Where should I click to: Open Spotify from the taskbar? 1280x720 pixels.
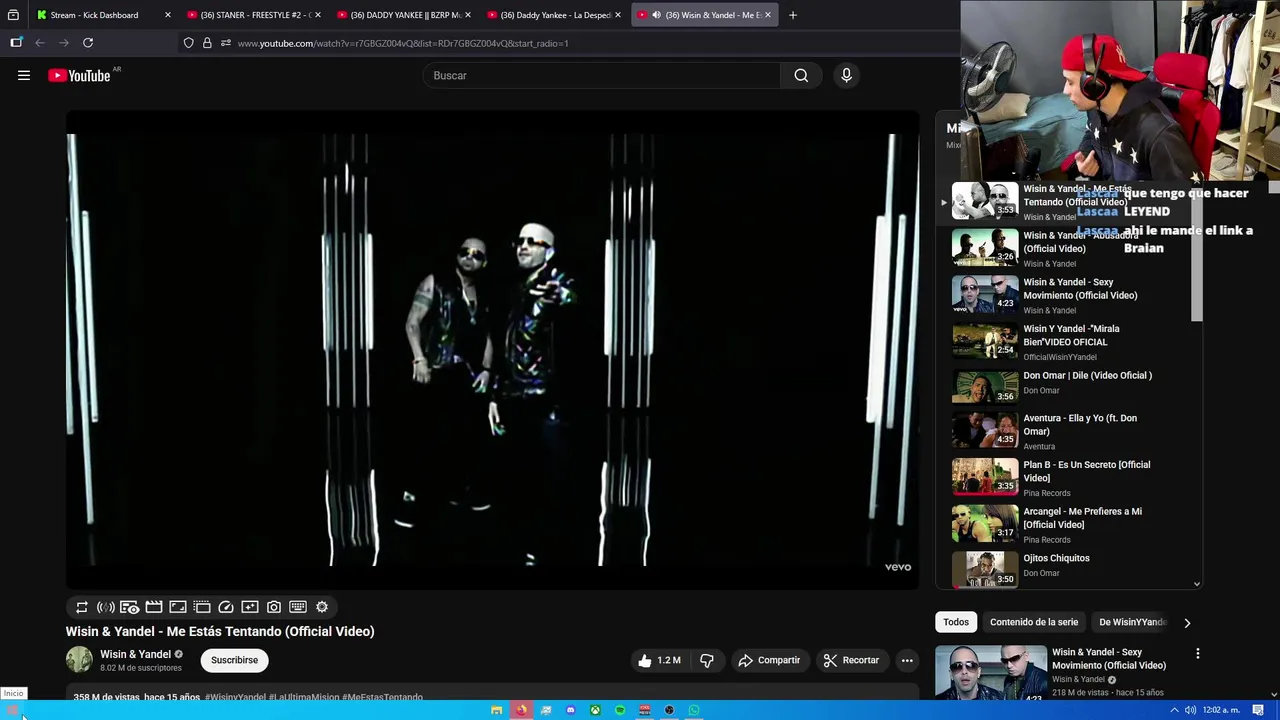click(x=620, y=710)
